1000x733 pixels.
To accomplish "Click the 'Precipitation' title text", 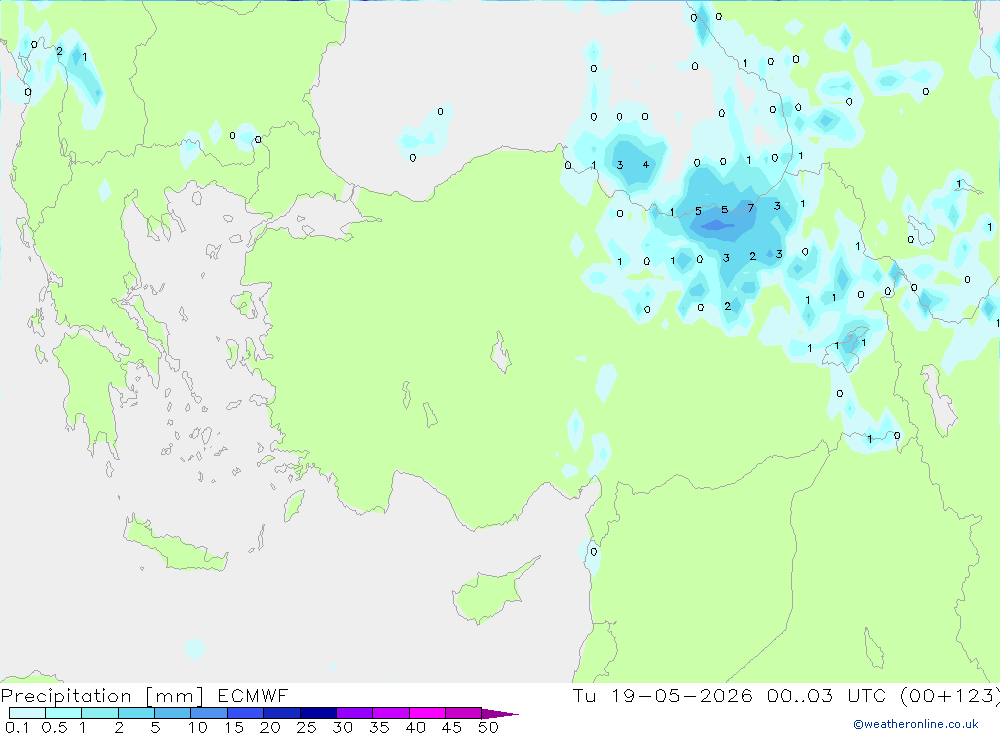I will 66,695.
